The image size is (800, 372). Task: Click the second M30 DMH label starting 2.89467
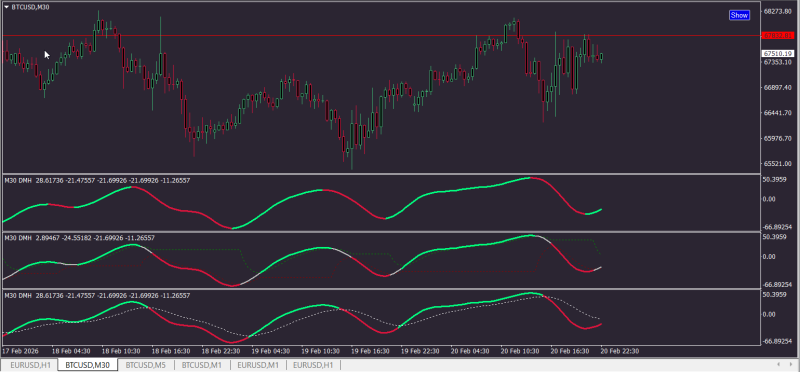pyautogui.click(x=80, y=238)
